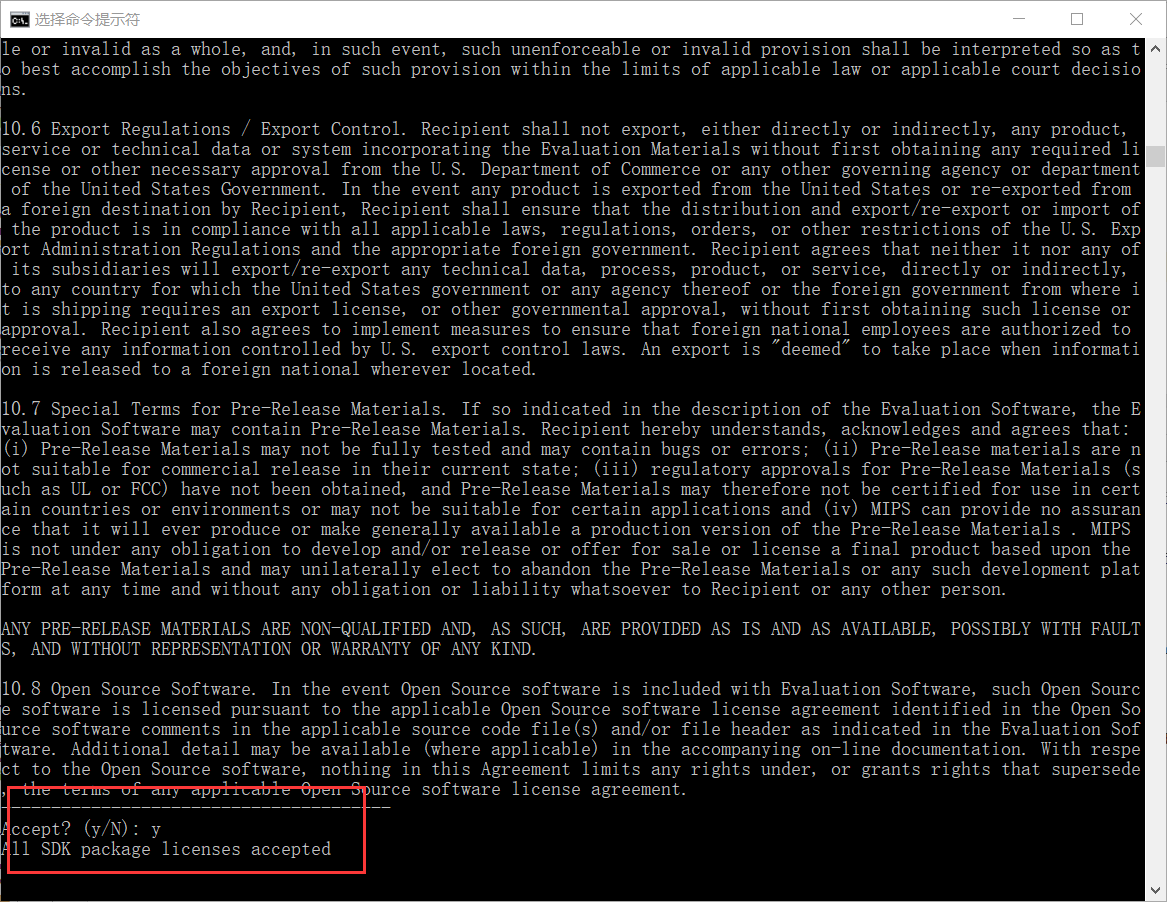Click 'POSSIBLY WITH FAULT' at the line end
The height and width of the screenshot is (902, 1167).
pyautogui.click(x=1045, y=629)
